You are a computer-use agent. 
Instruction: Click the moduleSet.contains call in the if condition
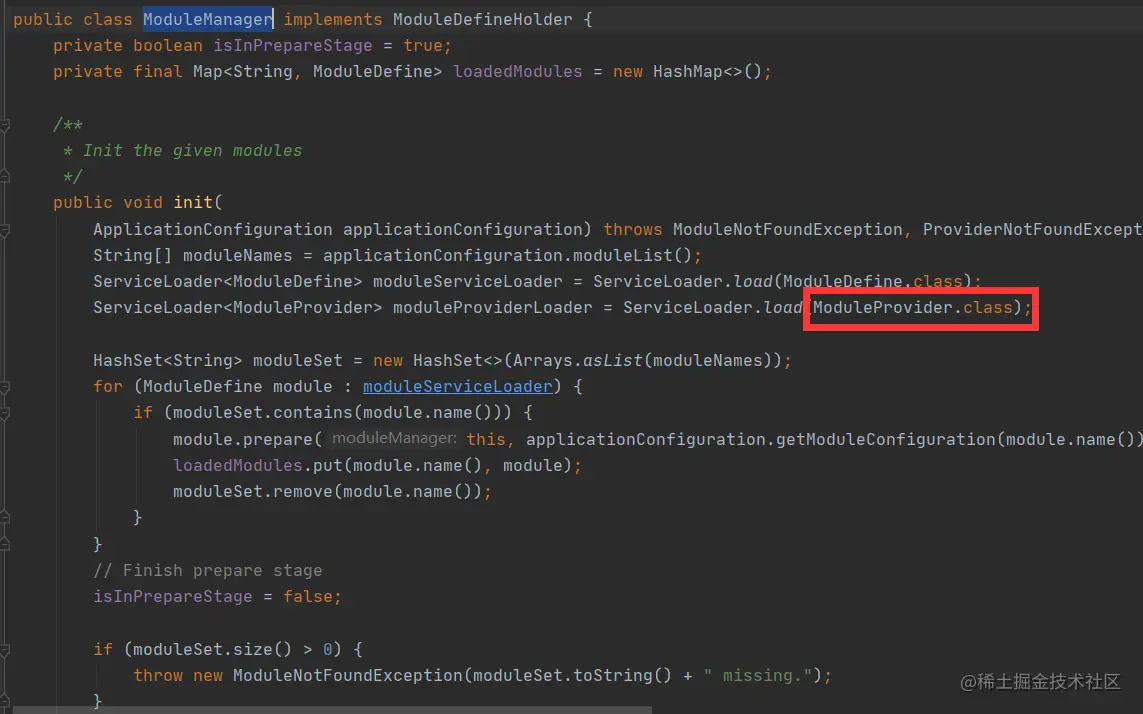click(x=262, y=413)
